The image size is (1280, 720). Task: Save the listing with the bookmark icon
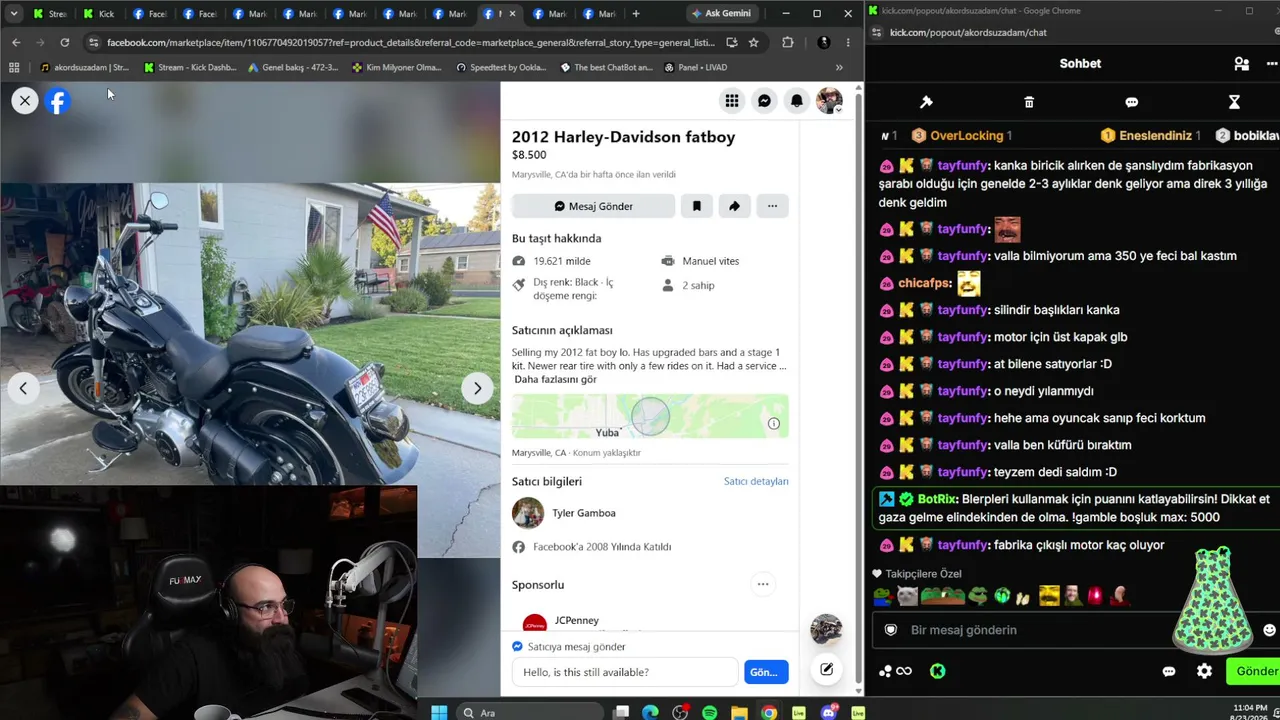click(697, 206)
